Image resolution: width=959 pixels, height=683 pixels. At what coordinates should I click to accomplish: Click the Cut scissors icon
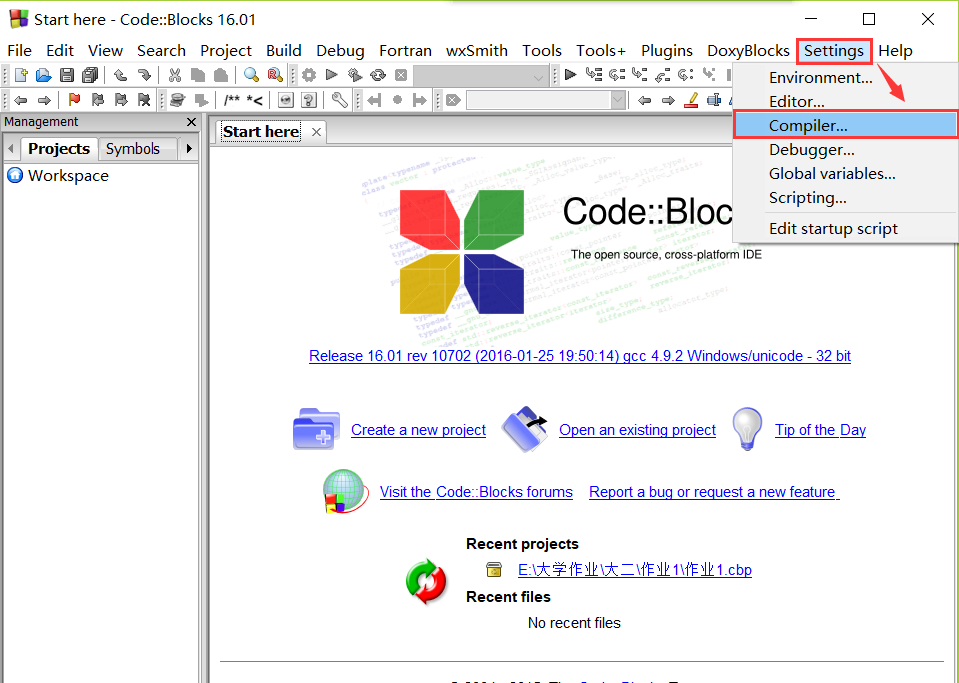175,75
